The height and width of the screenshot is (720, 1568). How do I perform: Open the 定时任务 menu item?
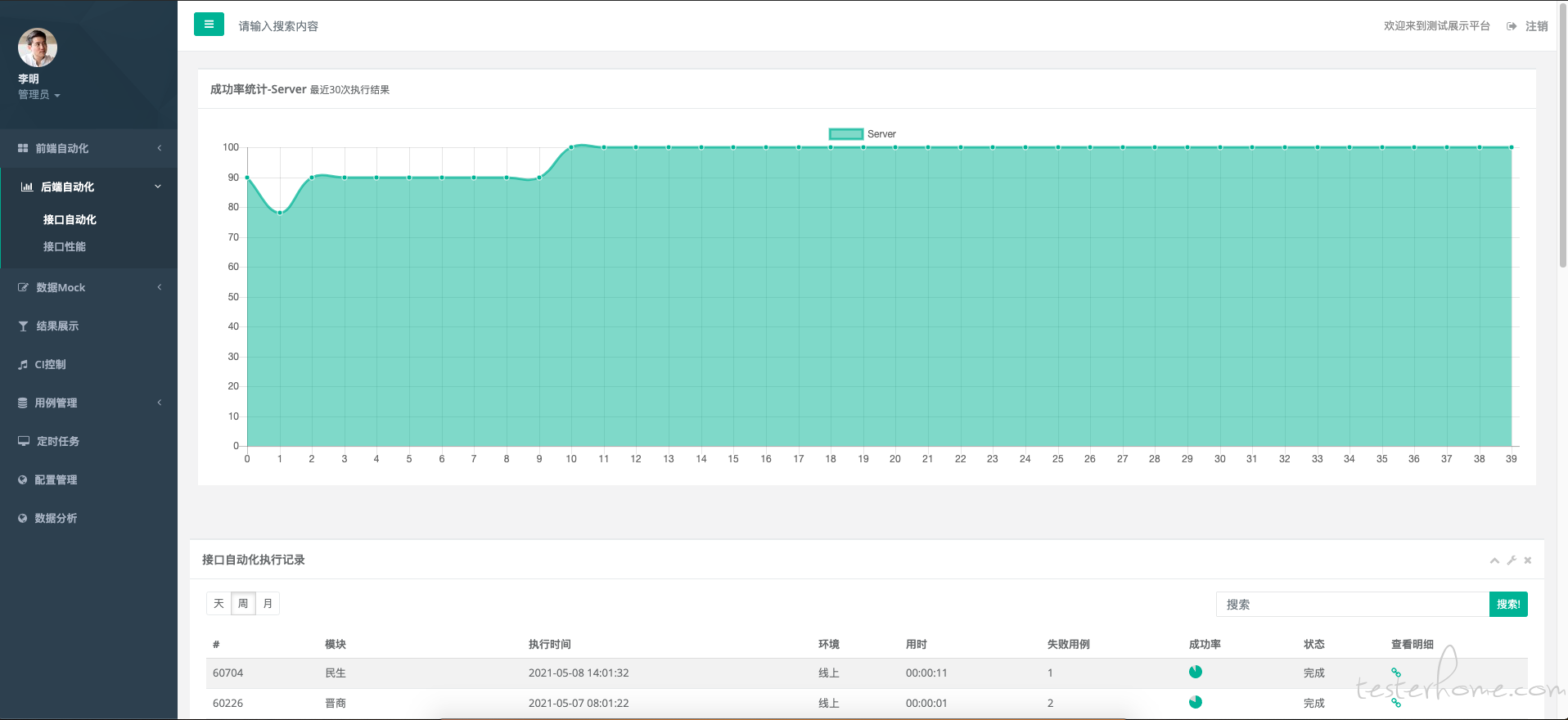tap(58, 441)
